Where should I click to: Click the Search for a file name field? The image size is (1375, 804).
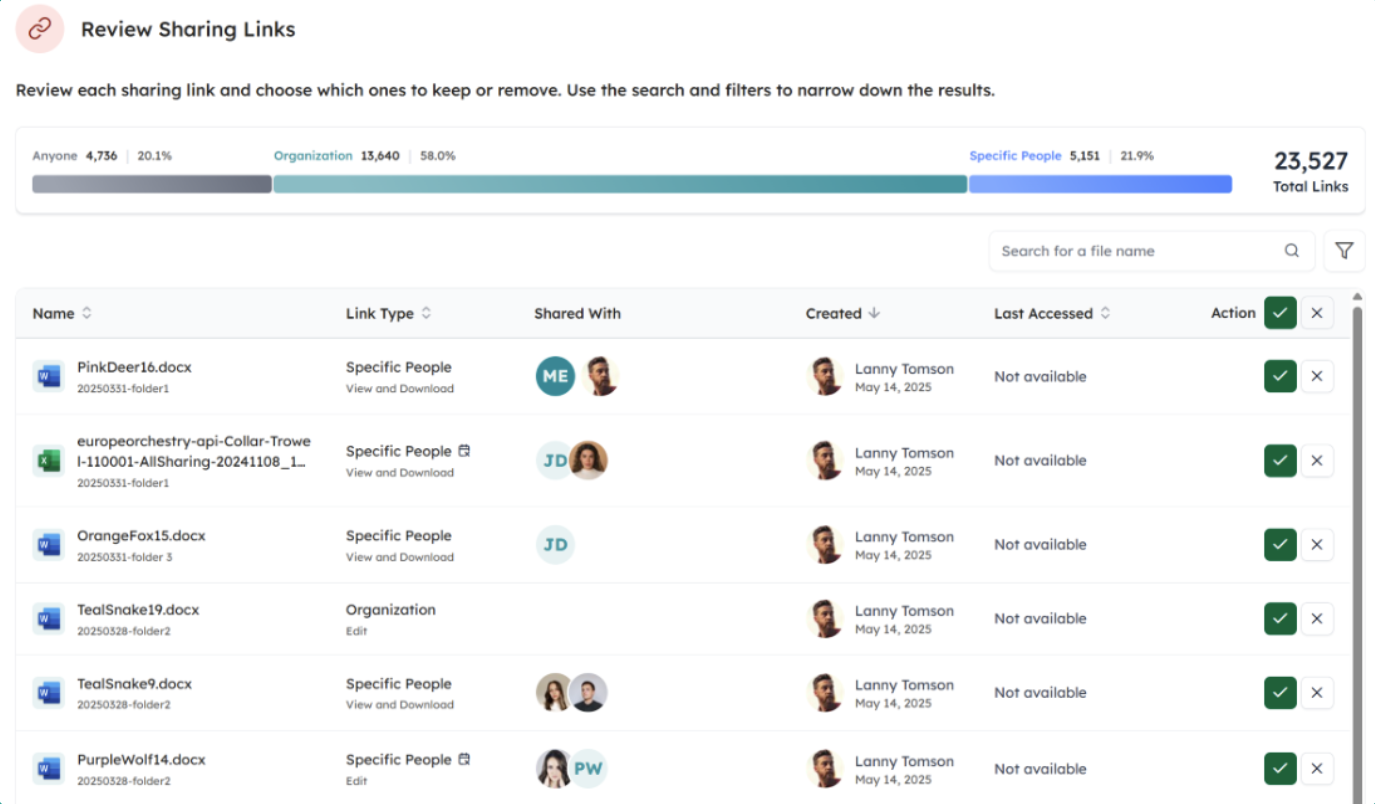pyautogui.click(x=1152, y=251)
